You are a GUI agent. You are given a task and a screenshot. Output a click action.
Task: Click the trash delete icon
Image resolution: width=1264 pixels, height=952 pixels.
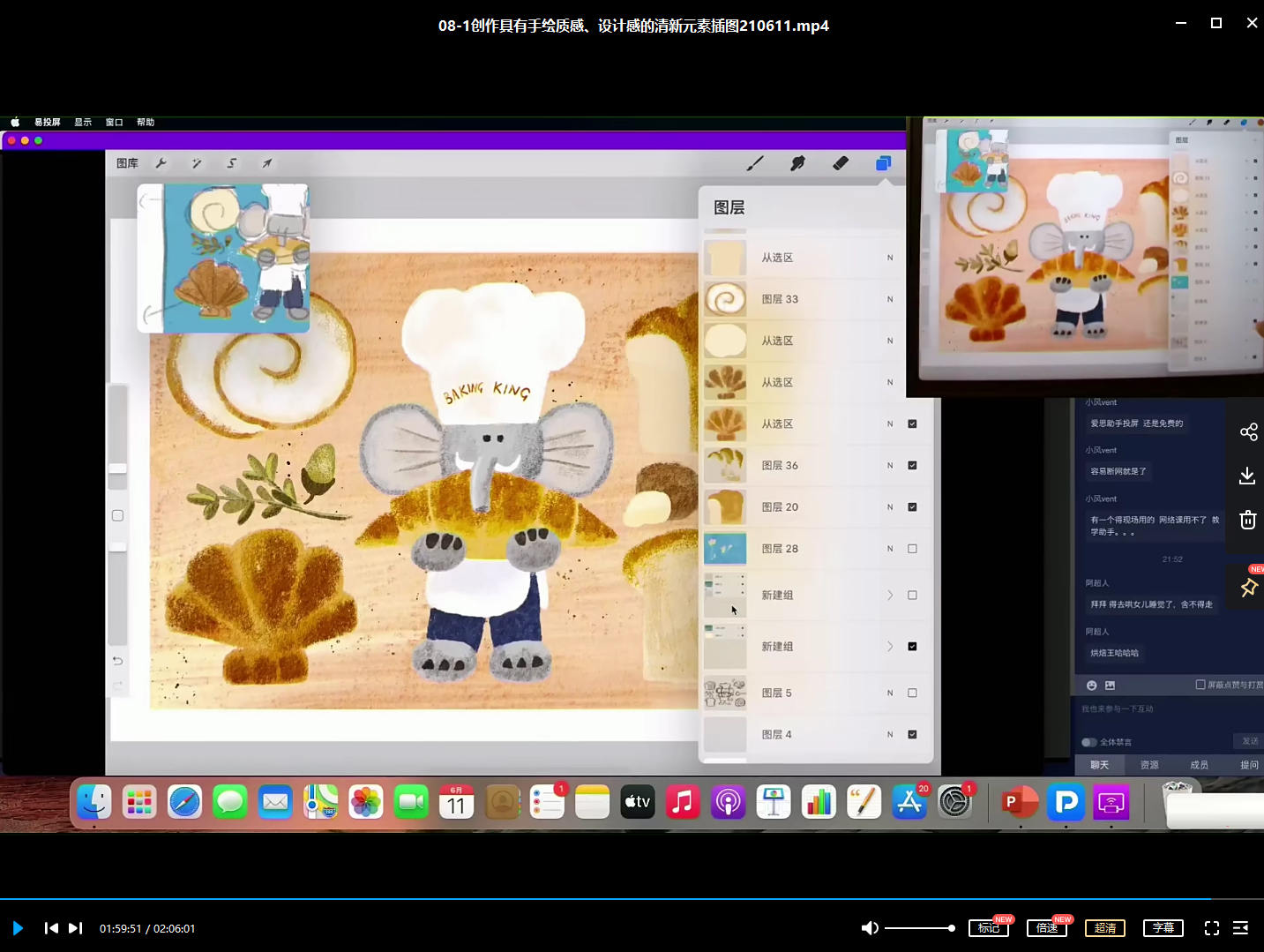tap(1247, 520)
